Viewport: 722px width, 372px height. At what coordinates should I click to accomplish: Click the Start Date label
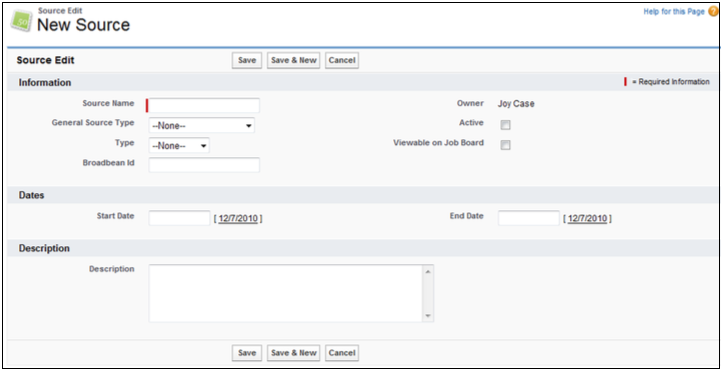pyautogui.click(x=116, y=216)
